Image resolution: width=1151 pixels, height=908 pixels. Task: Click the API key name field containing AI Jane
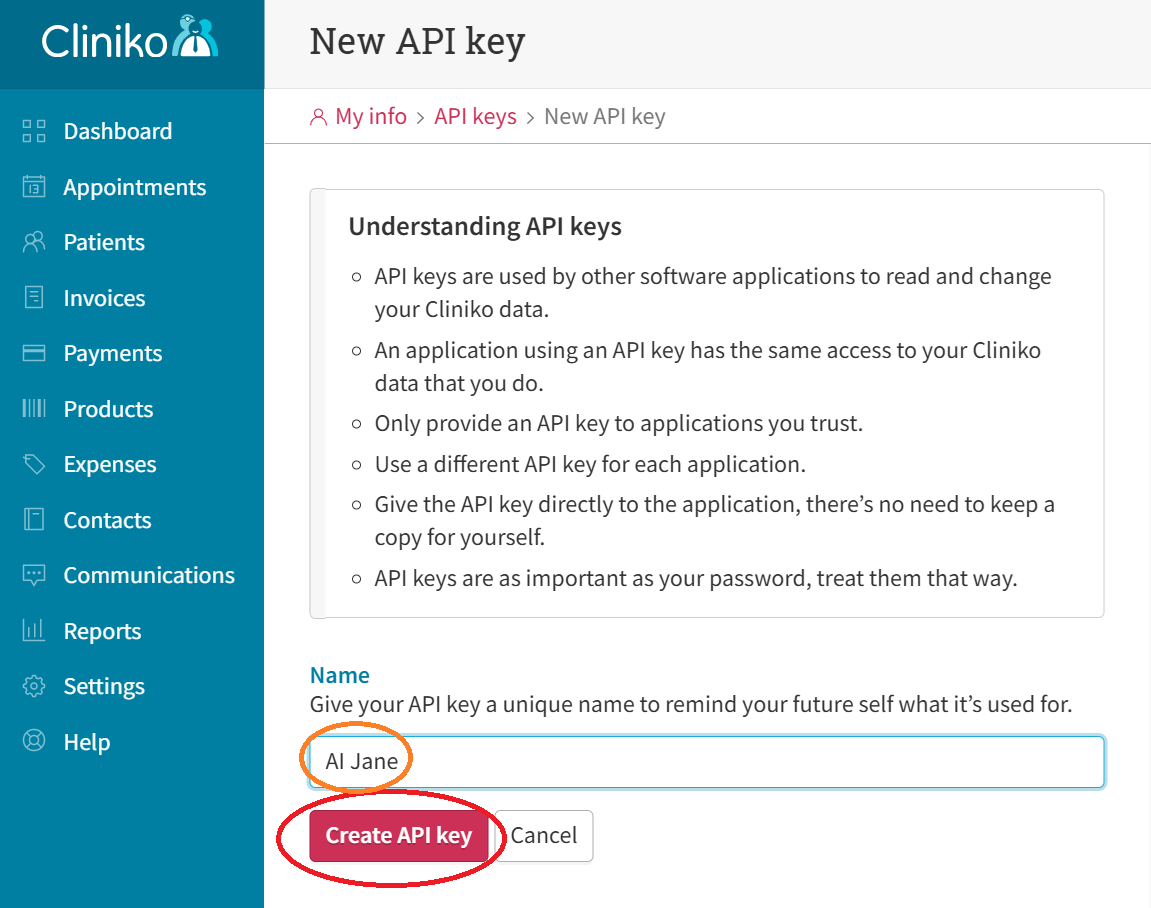700,761
